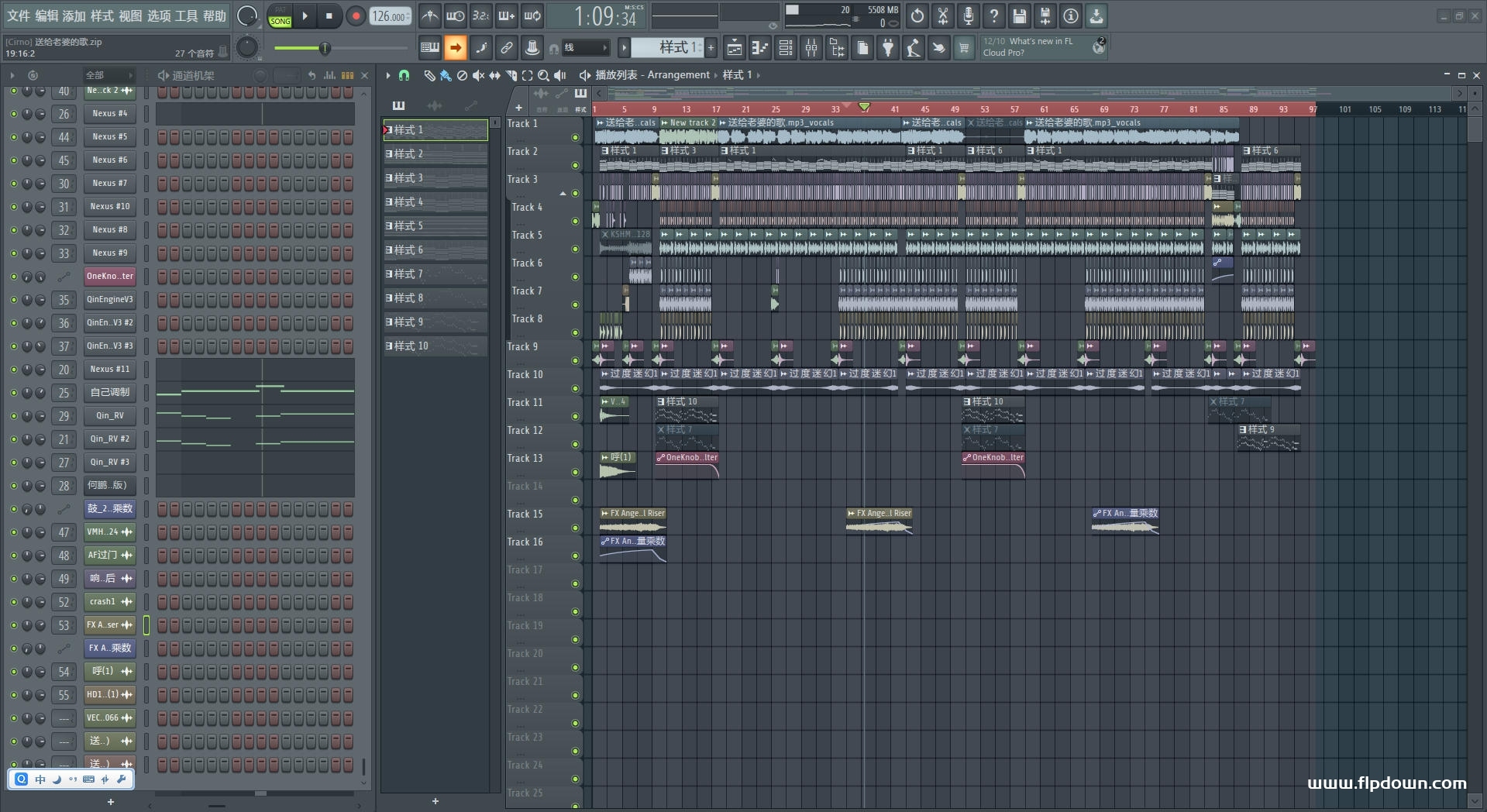1487x812 pixels.
Task: Click the save project floppy icon
Action: (x=1019, y=15)
